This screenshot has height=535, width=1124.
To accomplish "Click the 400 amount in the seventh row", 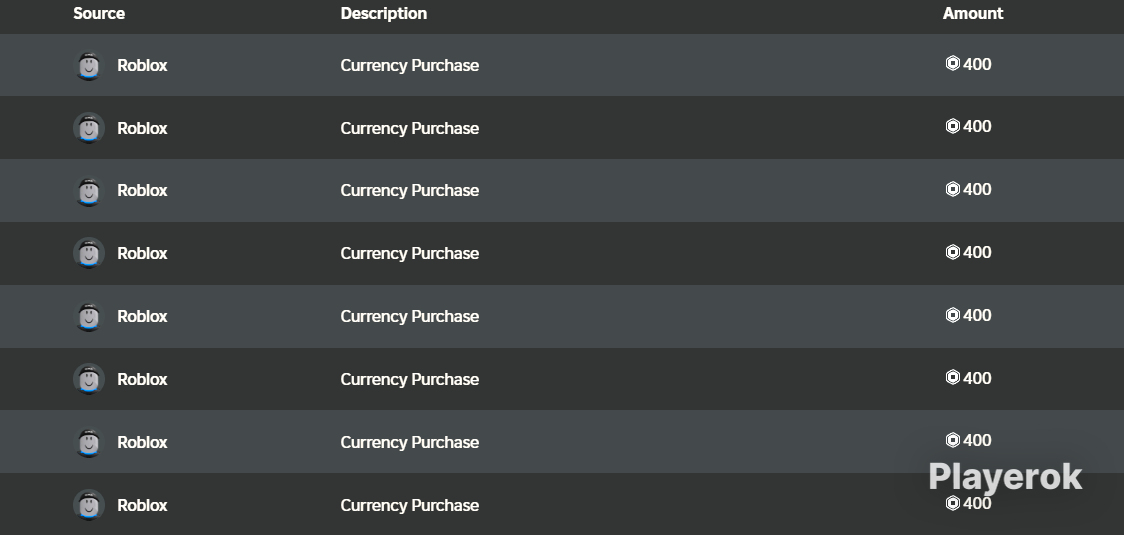I will tap(977, 440).
